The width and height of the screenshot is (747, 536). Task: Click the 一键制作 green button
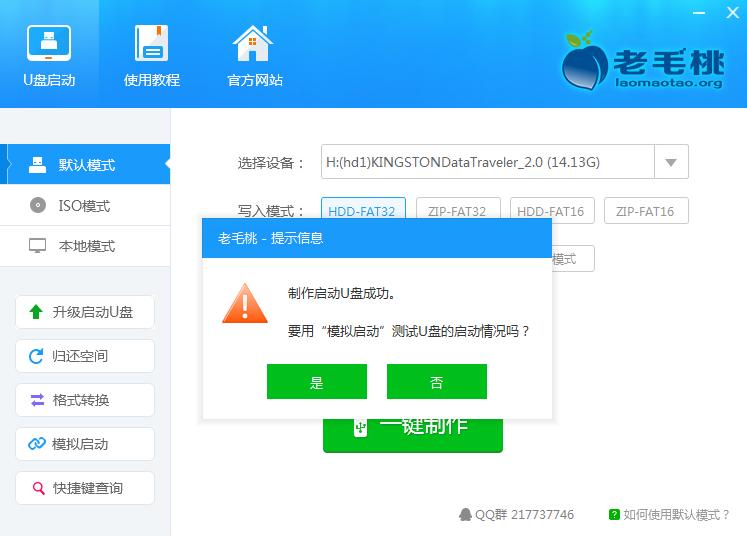pyautogui.click(x=413, y=435)
